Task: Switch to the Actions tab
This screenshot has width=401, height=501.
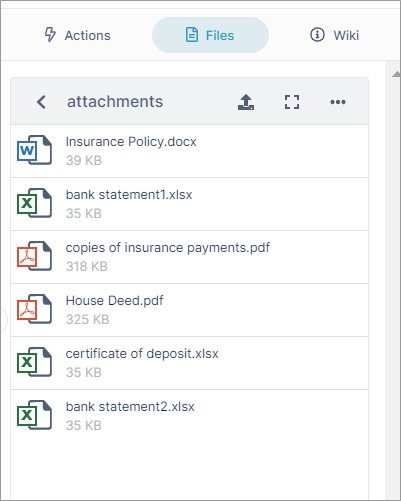Action: pyautogui.click(x=77, y=35)
